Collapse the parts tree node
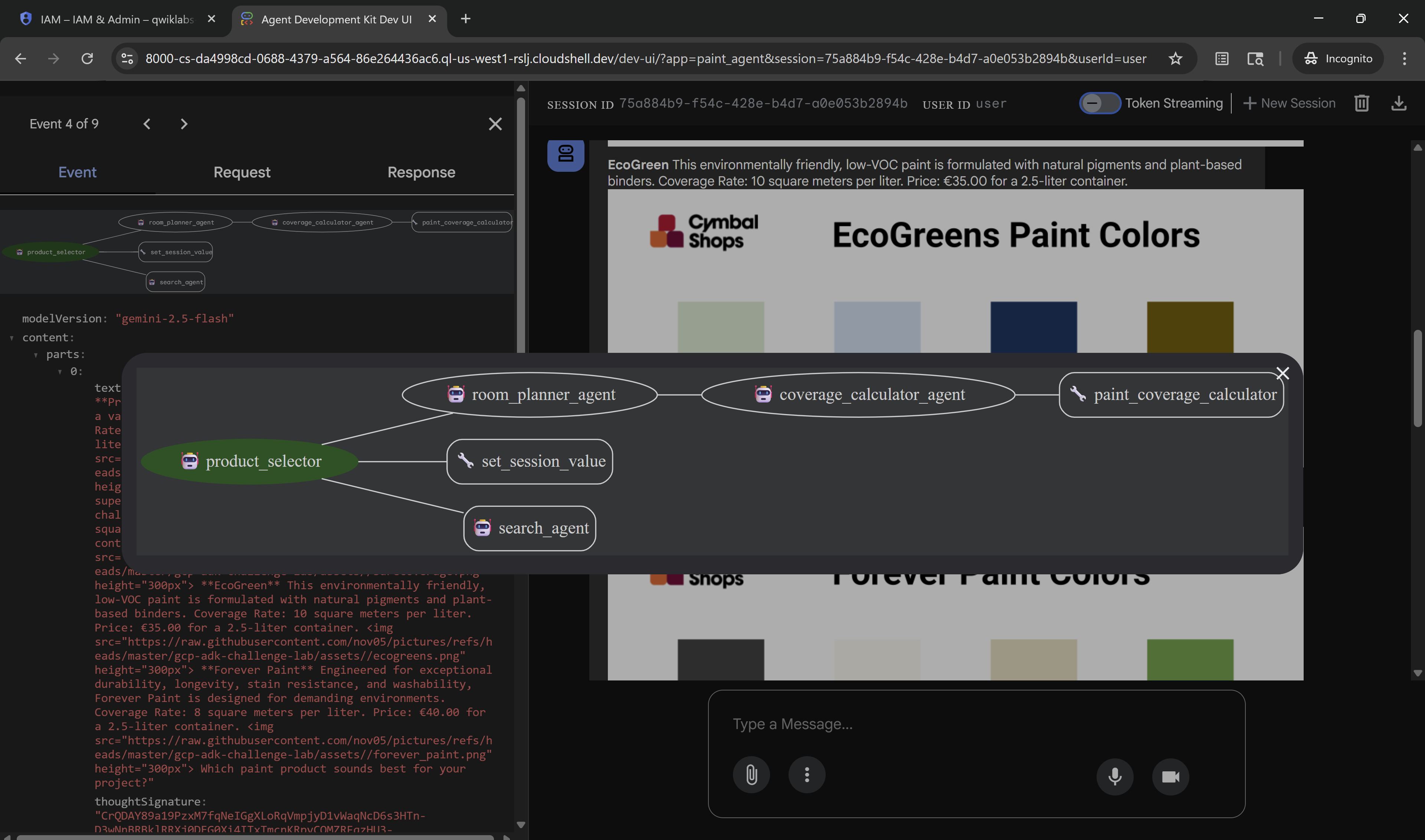Screen dimensions: 1425x840 (36, 355)
